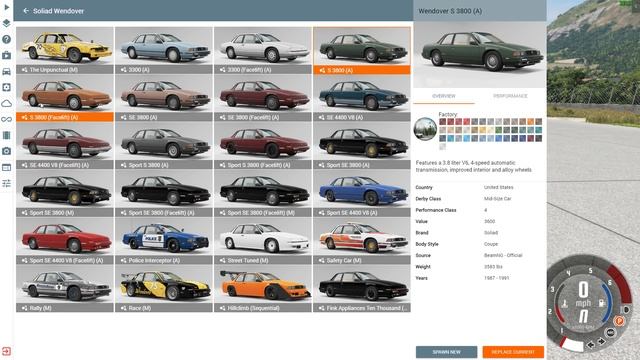Click the play icon in the sidebar
Image resolution: width=640 pixels, height=360 pixels.
tap(7, 7)
